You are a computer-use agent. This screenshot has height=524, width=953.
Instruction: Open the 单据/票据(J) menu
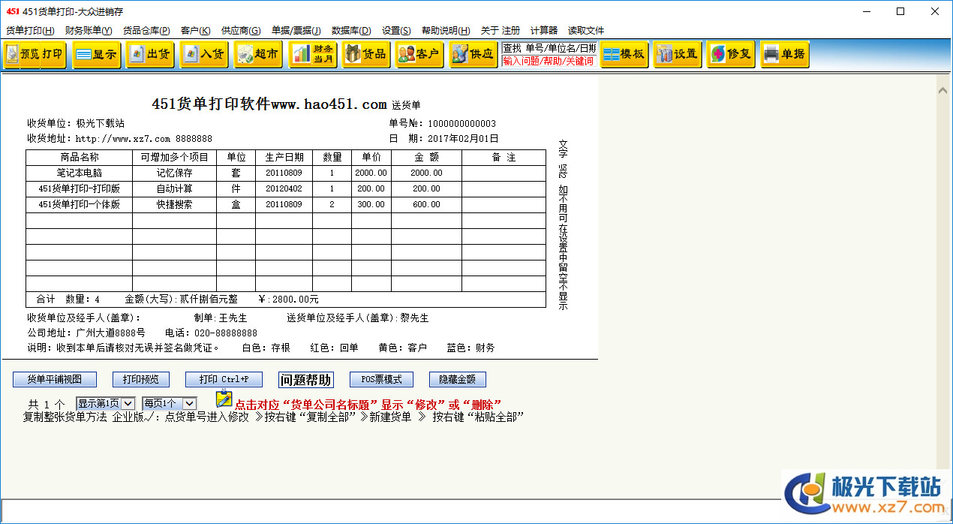(x=296, y=30)
